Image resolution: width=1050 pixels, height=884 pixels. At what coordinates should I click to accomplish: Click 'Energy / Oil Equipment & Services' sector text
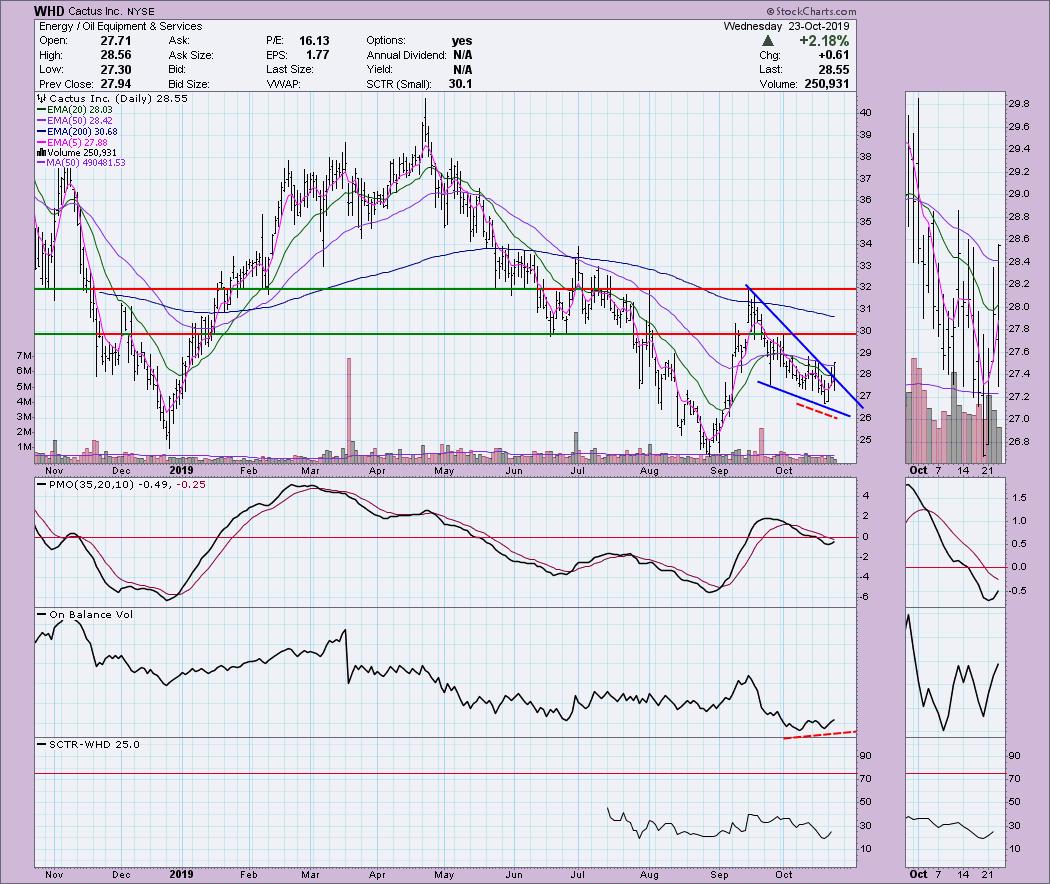click(121, 26)
